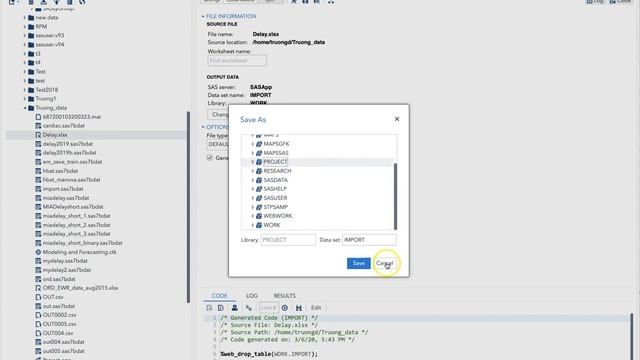
Task: Click the Line # input box
Action: (x=269, y=308)
